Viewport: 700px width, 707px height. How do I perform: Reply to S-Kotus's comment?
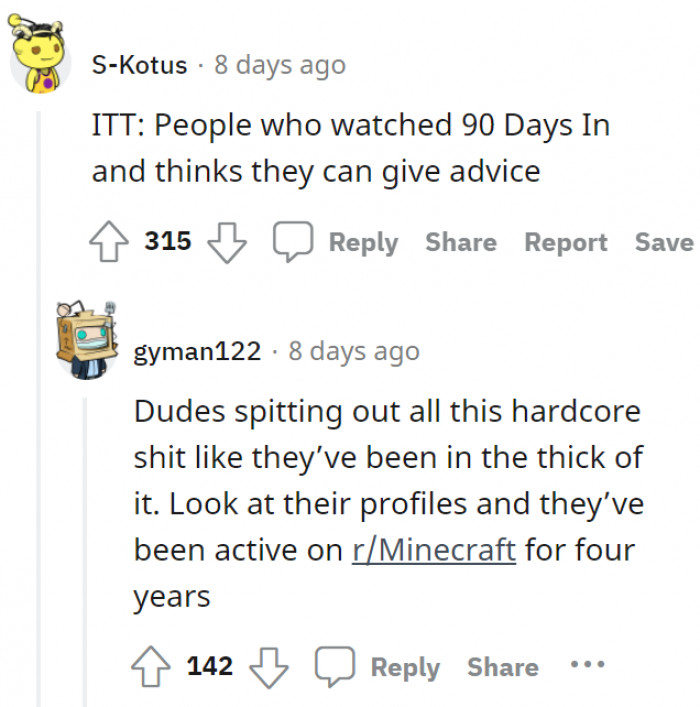[363, 242]
